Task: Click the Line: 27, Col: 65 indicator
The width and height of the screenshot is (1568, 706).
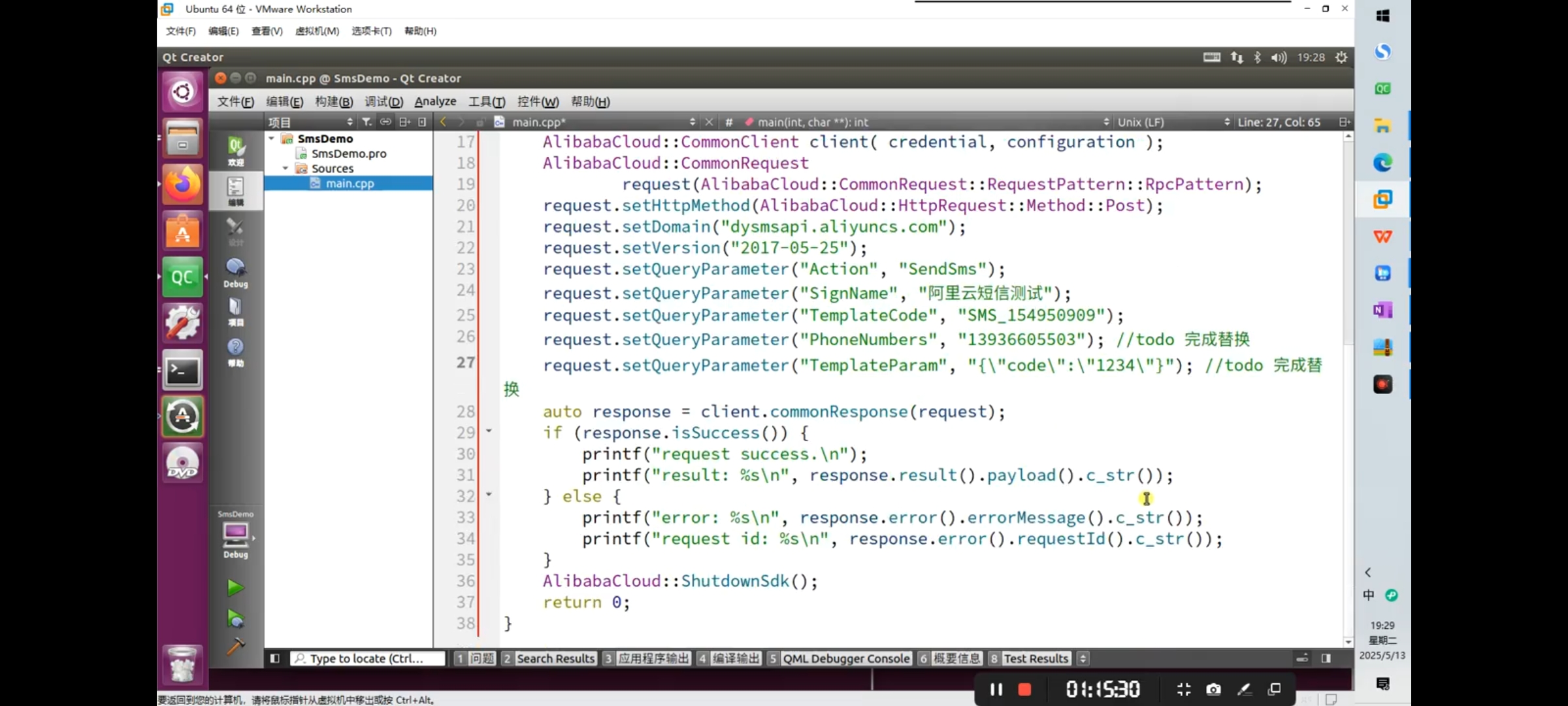Action: click(1279, 122)
